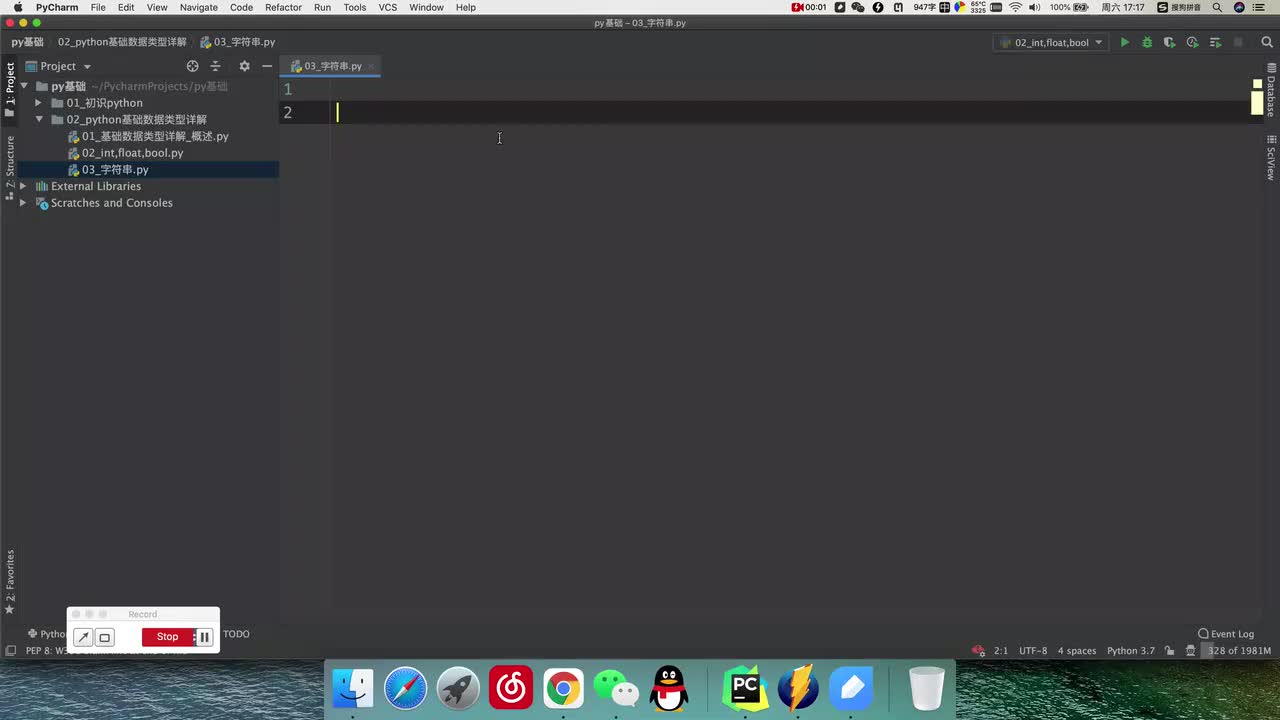Close the 03_字符串.py editor tab
This screenshot has width=1280, height=720.
coord(372,66)
